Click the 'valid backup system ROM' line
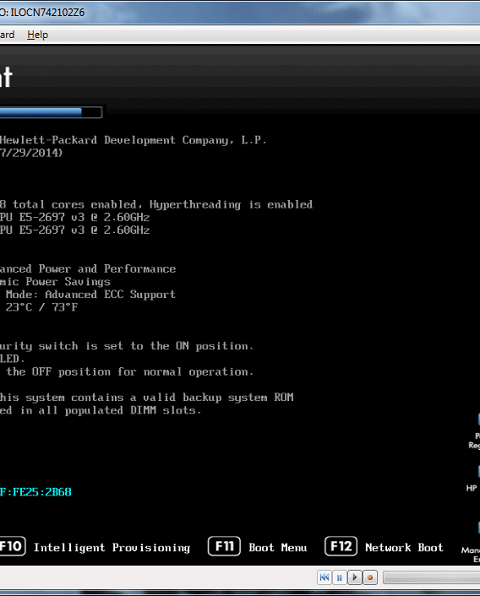The width and height of the screenshot is (480, 596). [x=218, y=398]
